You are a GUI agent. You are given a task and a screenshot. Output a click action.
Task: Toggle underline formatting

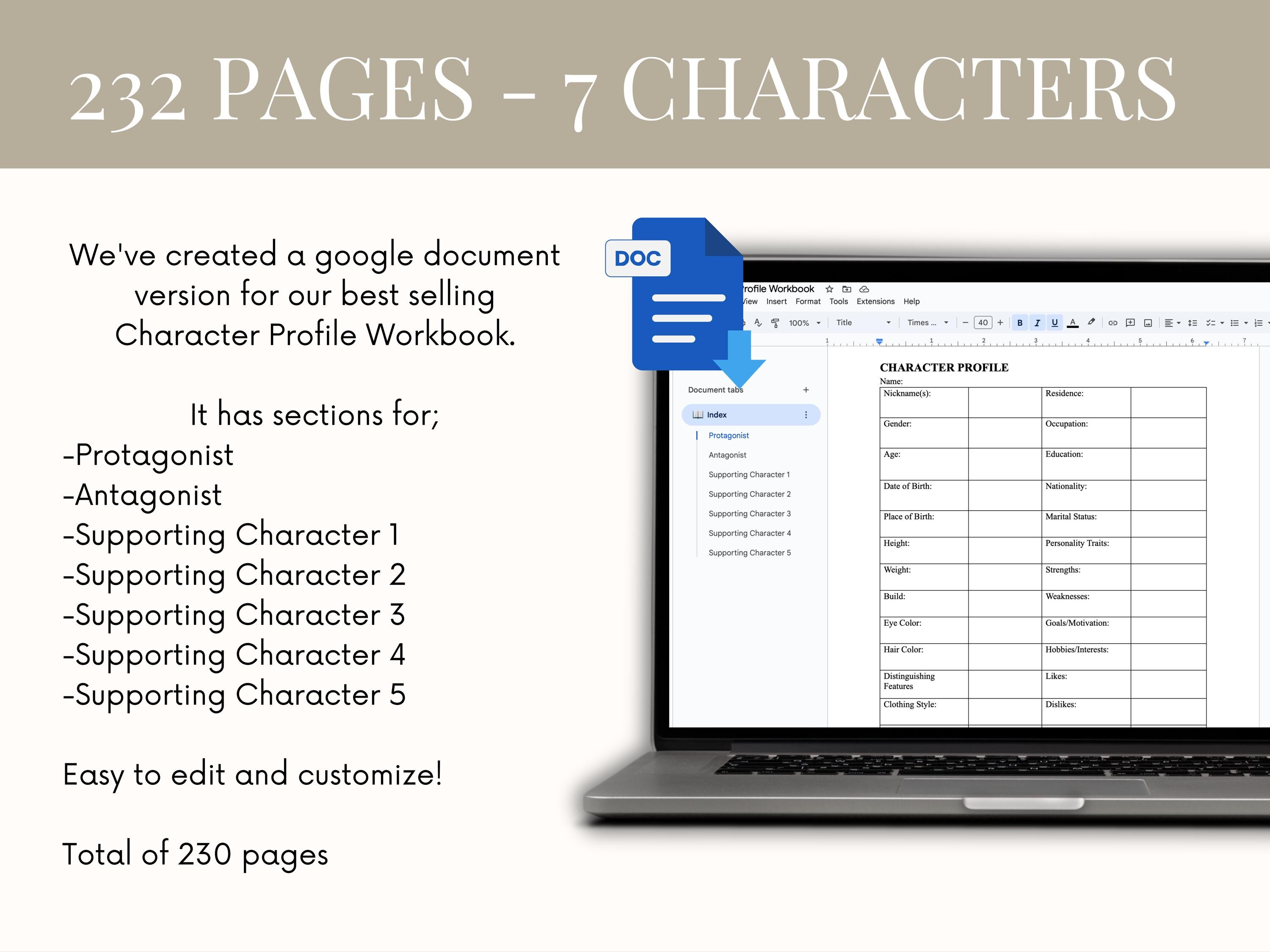tap(1055, 322)
